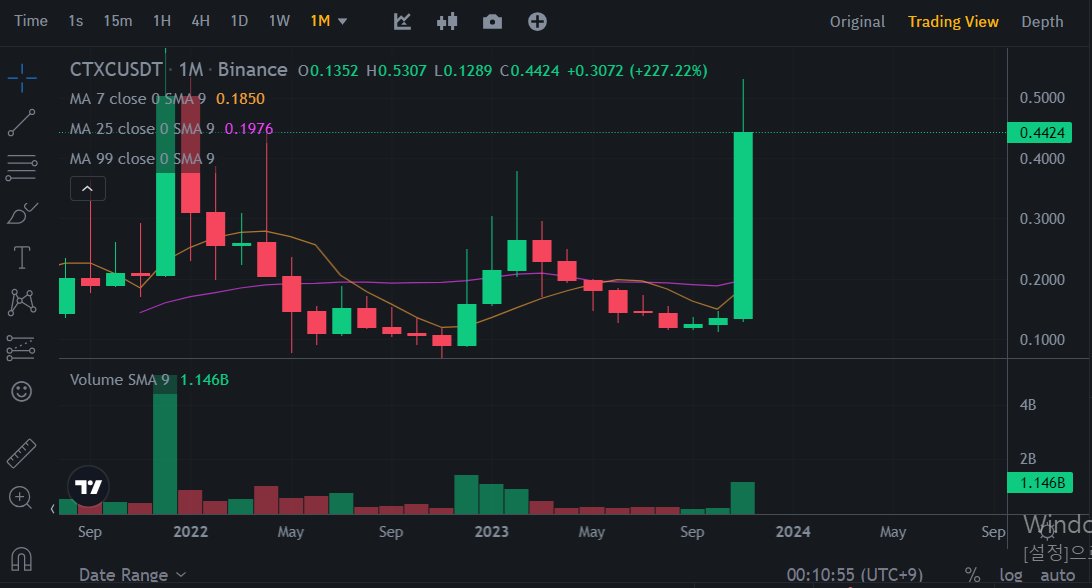Screen dimensions: 1092x588
Task: Open the emoji icons tool
Action: 22,392
